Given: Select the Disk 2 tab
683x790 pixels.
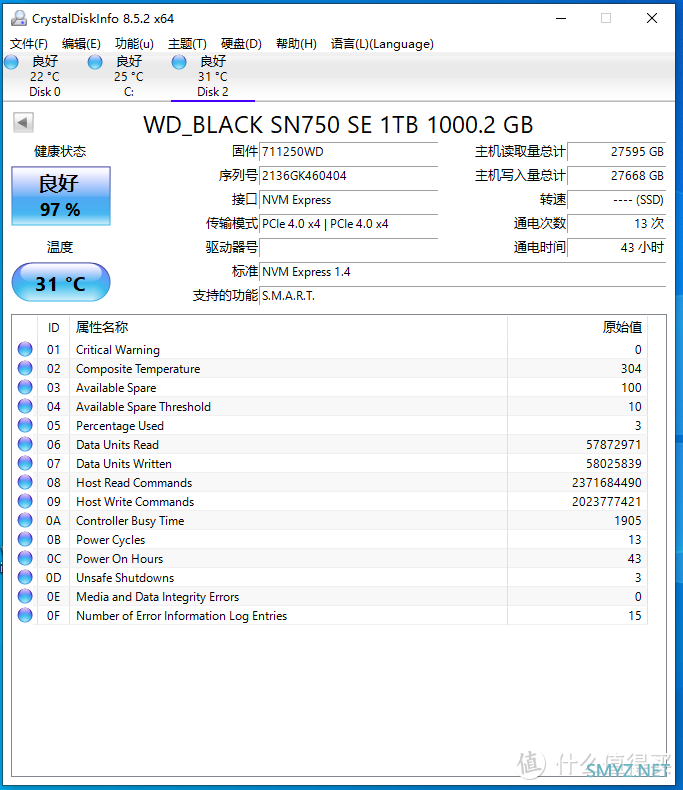Looking at the screenshot, I should [213, 77].
